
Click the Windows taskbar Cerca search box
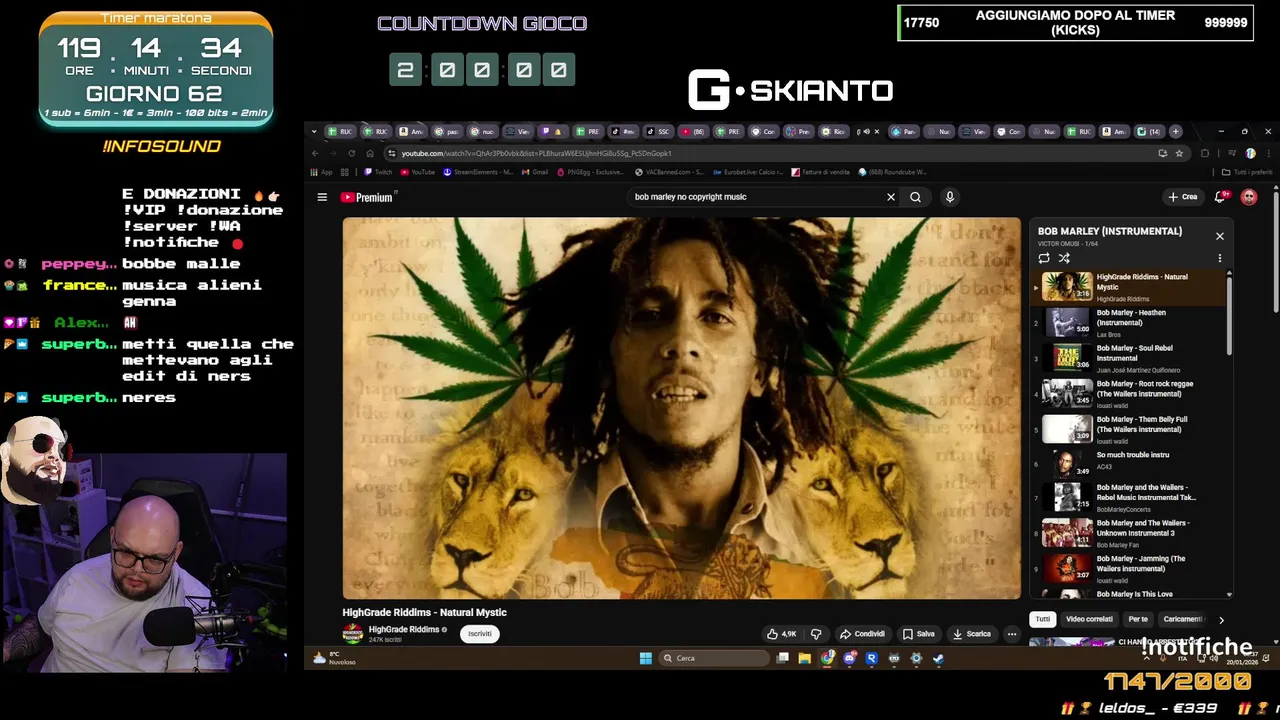[714, 658]
